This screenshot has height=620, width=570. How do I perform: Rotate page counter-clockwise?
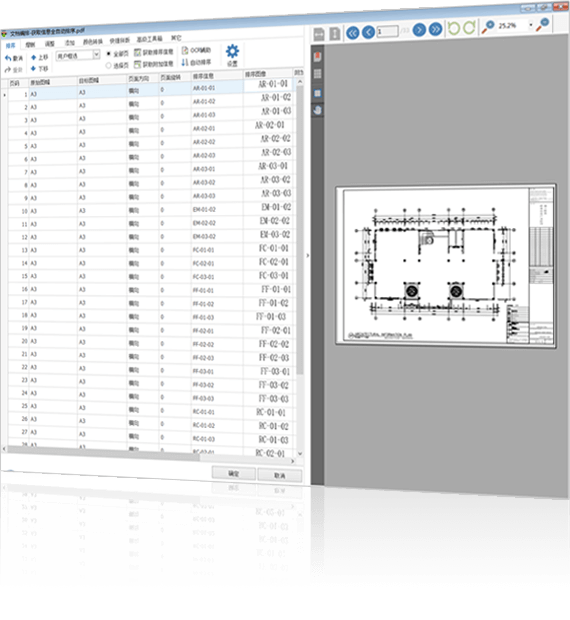[x=454, y=28]
